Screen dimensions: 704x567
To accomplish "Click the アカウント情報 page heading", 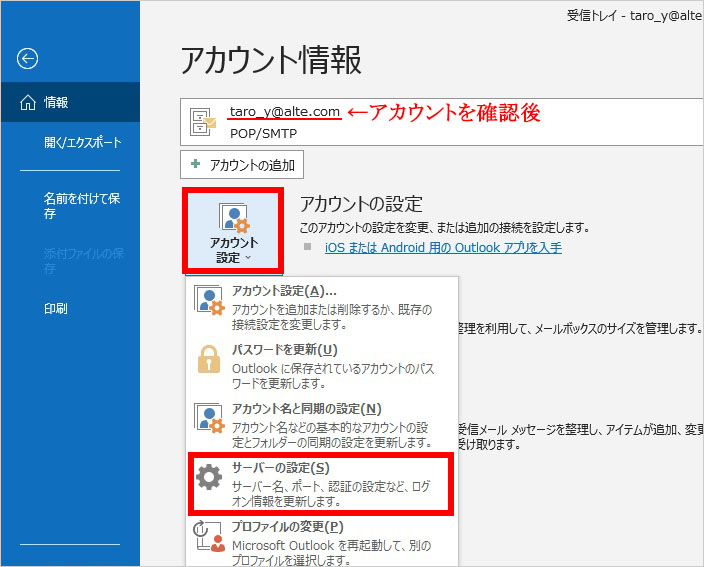I will [271, 59].
